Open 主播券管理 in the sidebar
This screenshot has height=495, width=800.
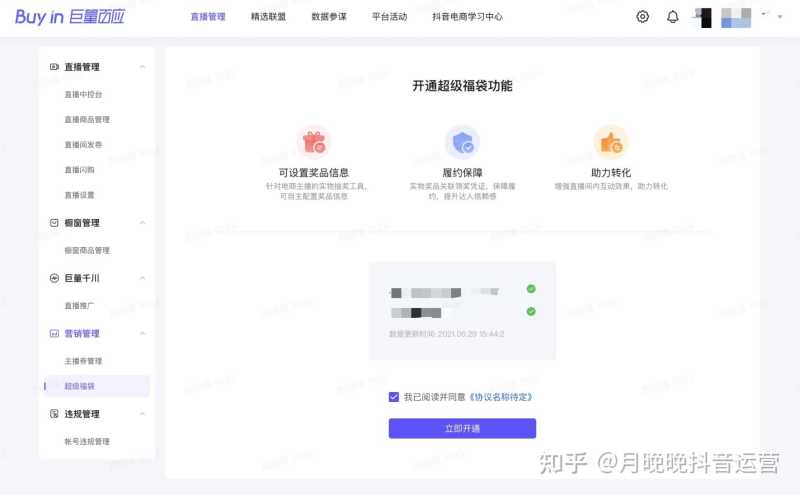[x=83, y=361]
